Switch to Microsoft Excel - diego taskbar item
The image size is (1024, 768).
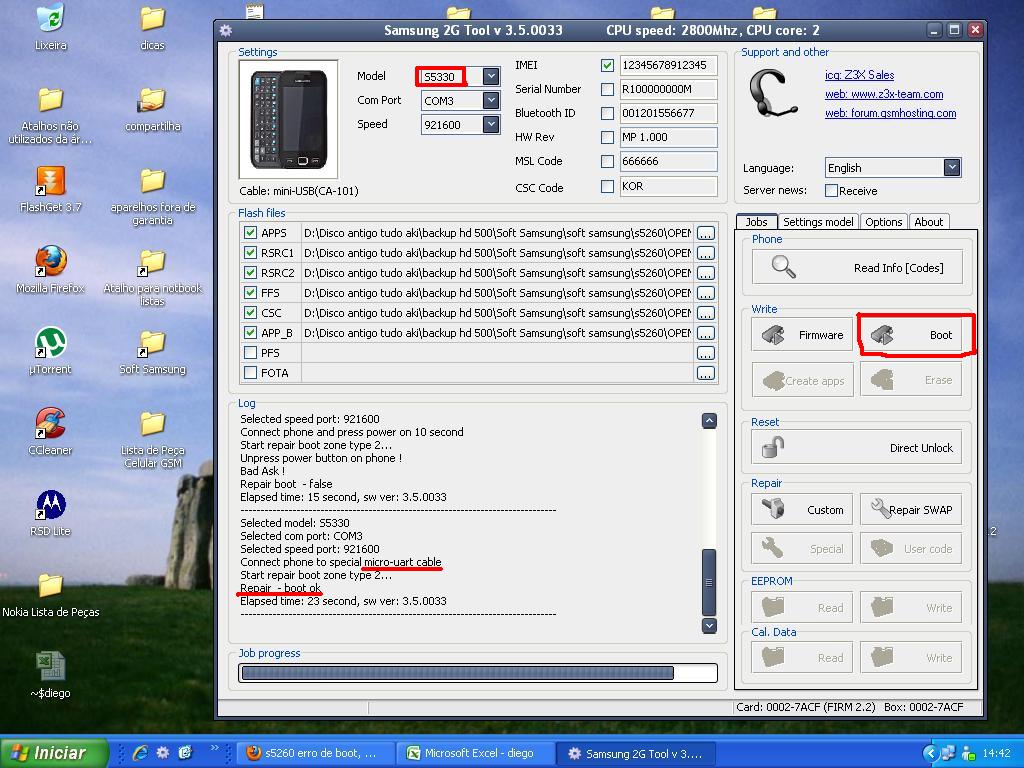click(477, 754)
